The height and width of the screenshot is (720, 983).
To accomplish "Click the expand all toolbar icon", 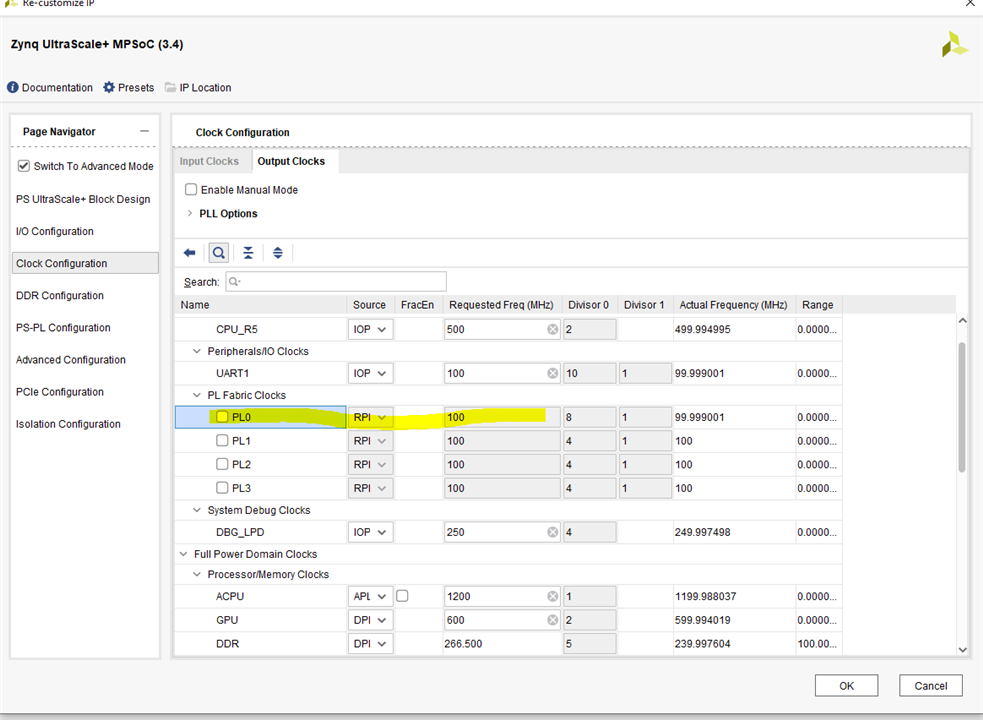I will (278, 253).
